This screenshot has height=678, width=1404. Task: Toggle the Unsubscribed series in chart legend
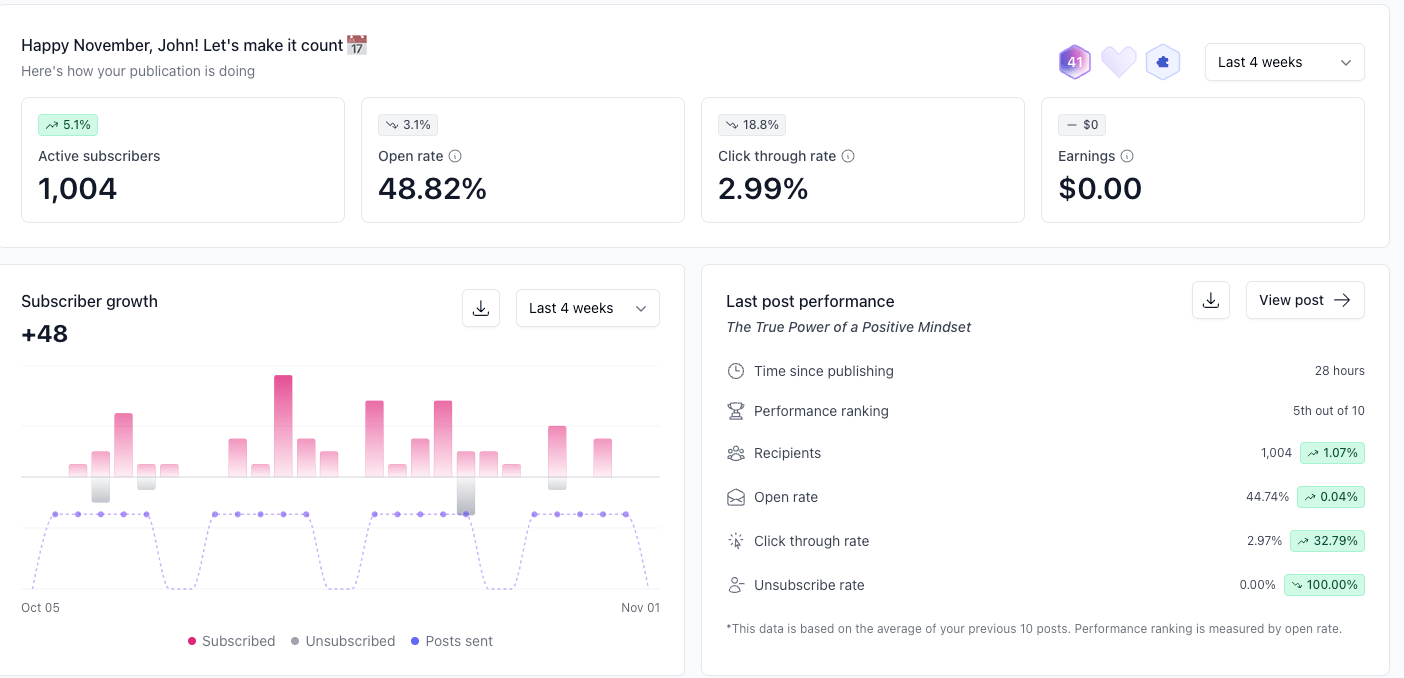tap(343, 641)
